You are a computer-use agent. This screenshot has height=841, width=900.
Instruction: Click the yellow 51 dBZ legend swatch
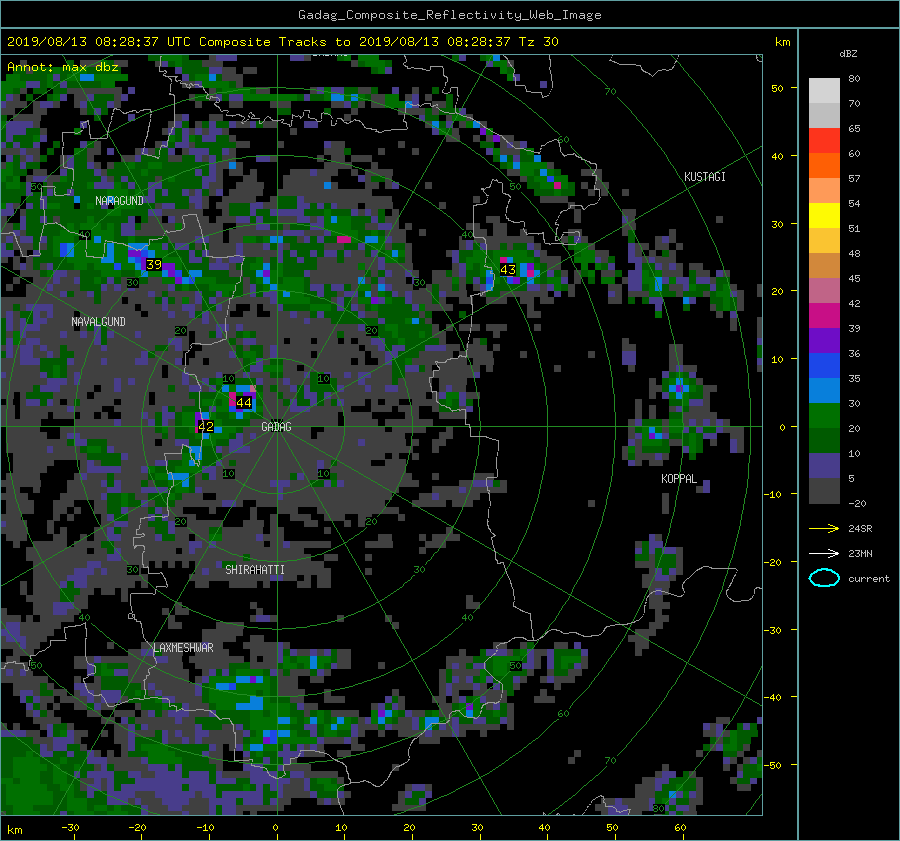(824, 216)
